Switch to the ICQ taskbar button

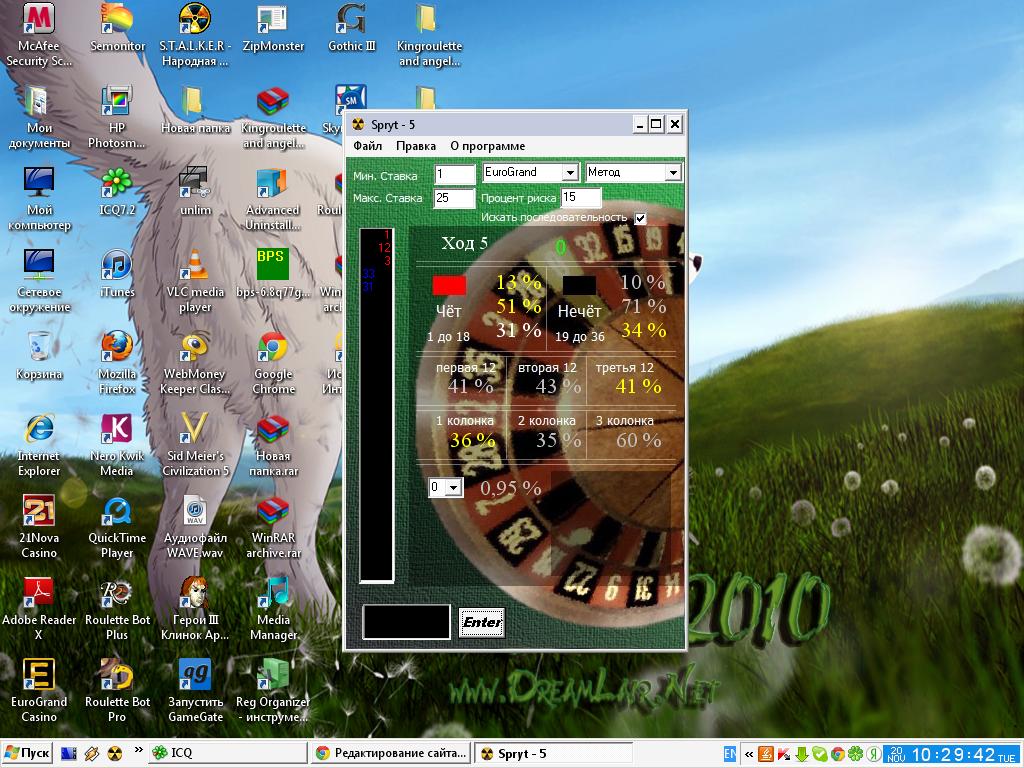tap(228, 753)
